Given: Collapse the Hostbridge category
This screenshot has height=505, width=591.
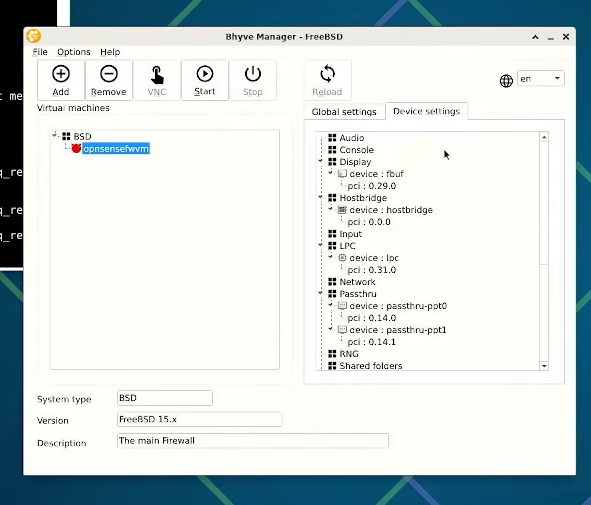Looking at the screenshot, I should [x=320, y=197].
